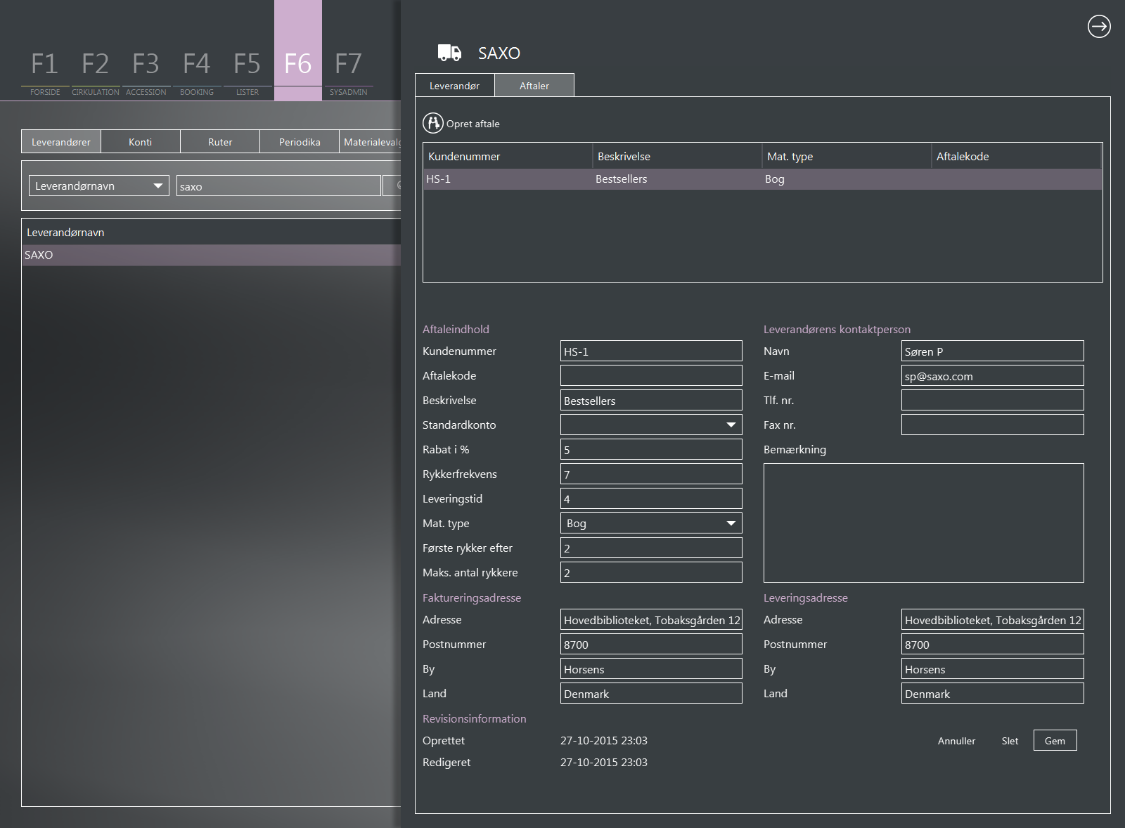Switch to the Leverandør tab in SAXO panel
This screenshot has width=1125, height=828.
[x=454, y=85]
